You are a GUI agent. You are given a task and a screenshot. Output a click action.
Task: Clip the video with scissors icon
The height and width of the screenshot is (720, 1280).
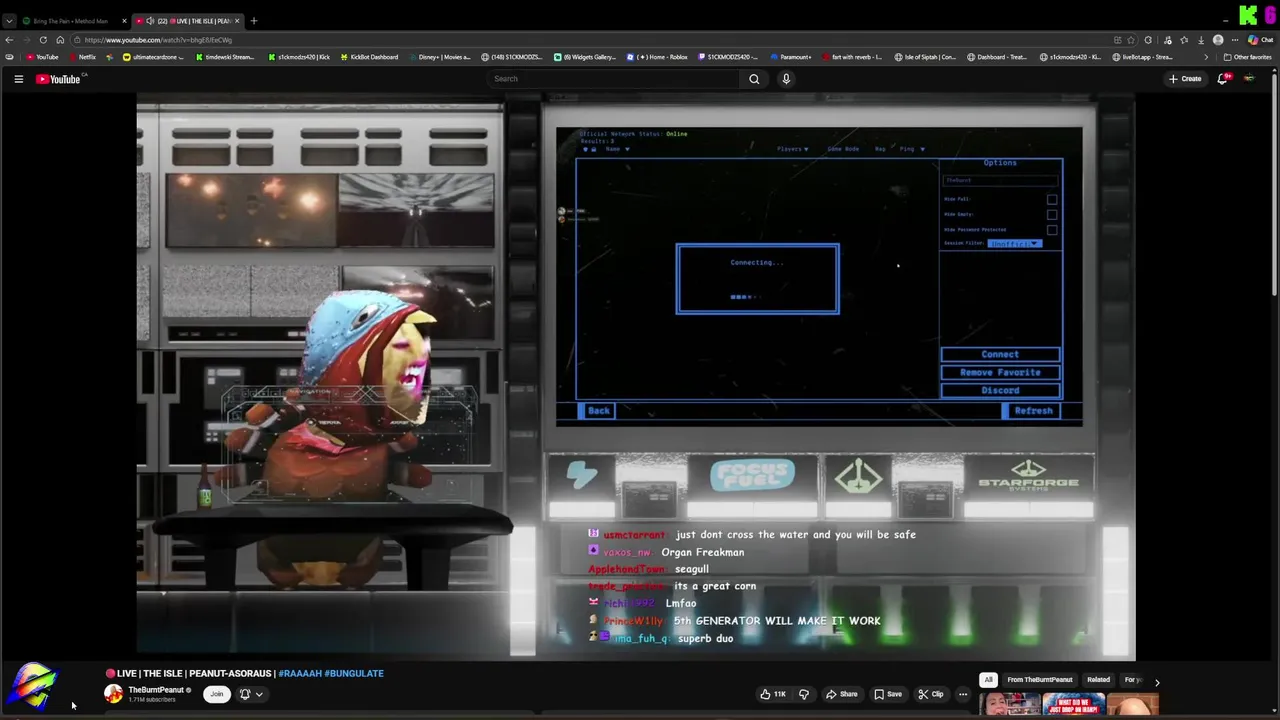(x=930, y=694)
